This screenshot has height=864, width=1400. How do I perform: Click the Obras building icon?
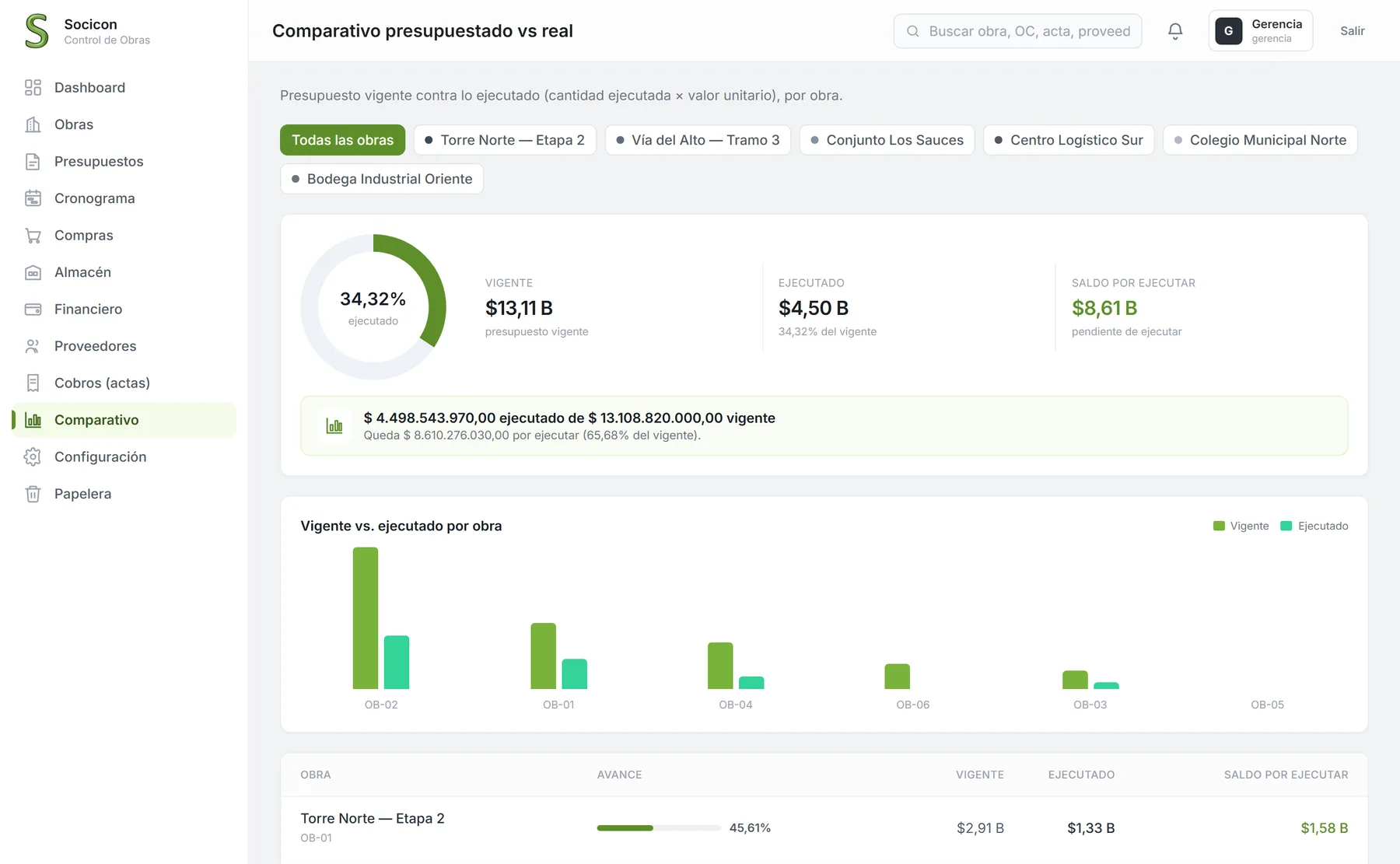coord(33,124)
